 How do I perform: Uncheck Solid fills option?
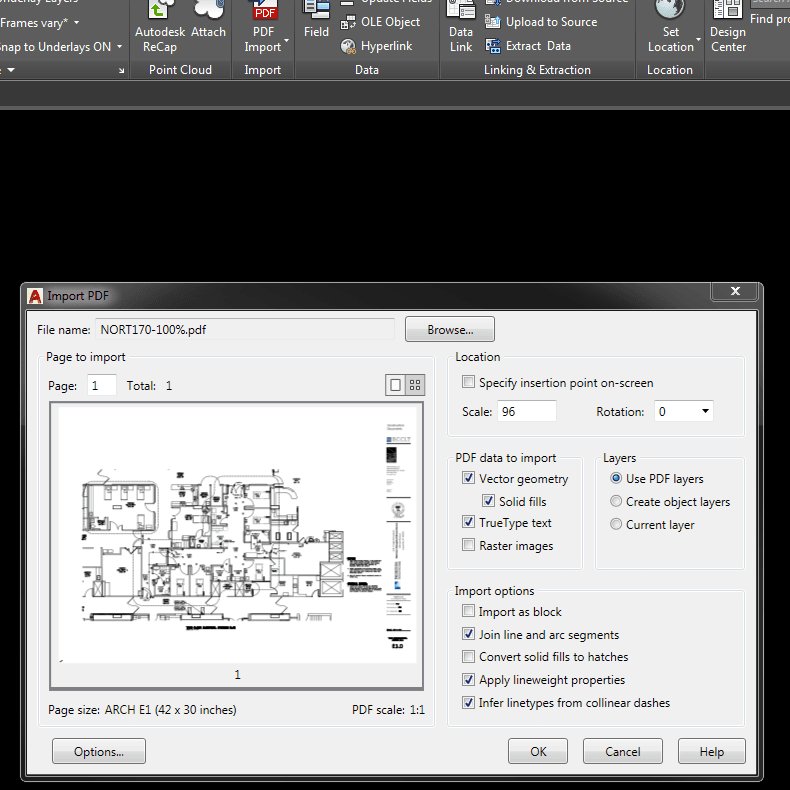tap(488, 500)
